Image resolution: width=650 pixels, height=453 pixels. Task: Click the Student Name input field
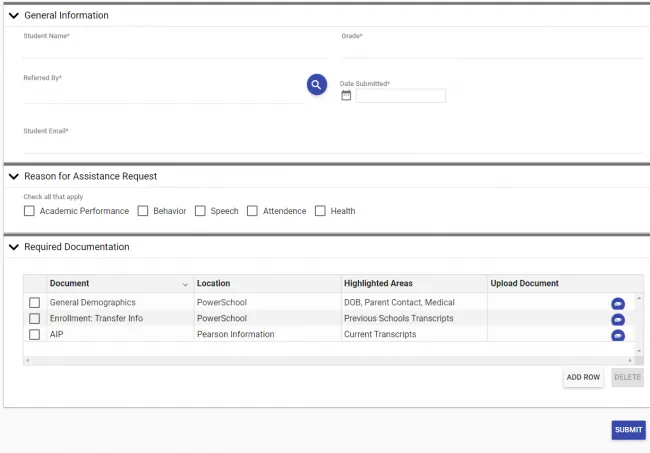(175, 50)
